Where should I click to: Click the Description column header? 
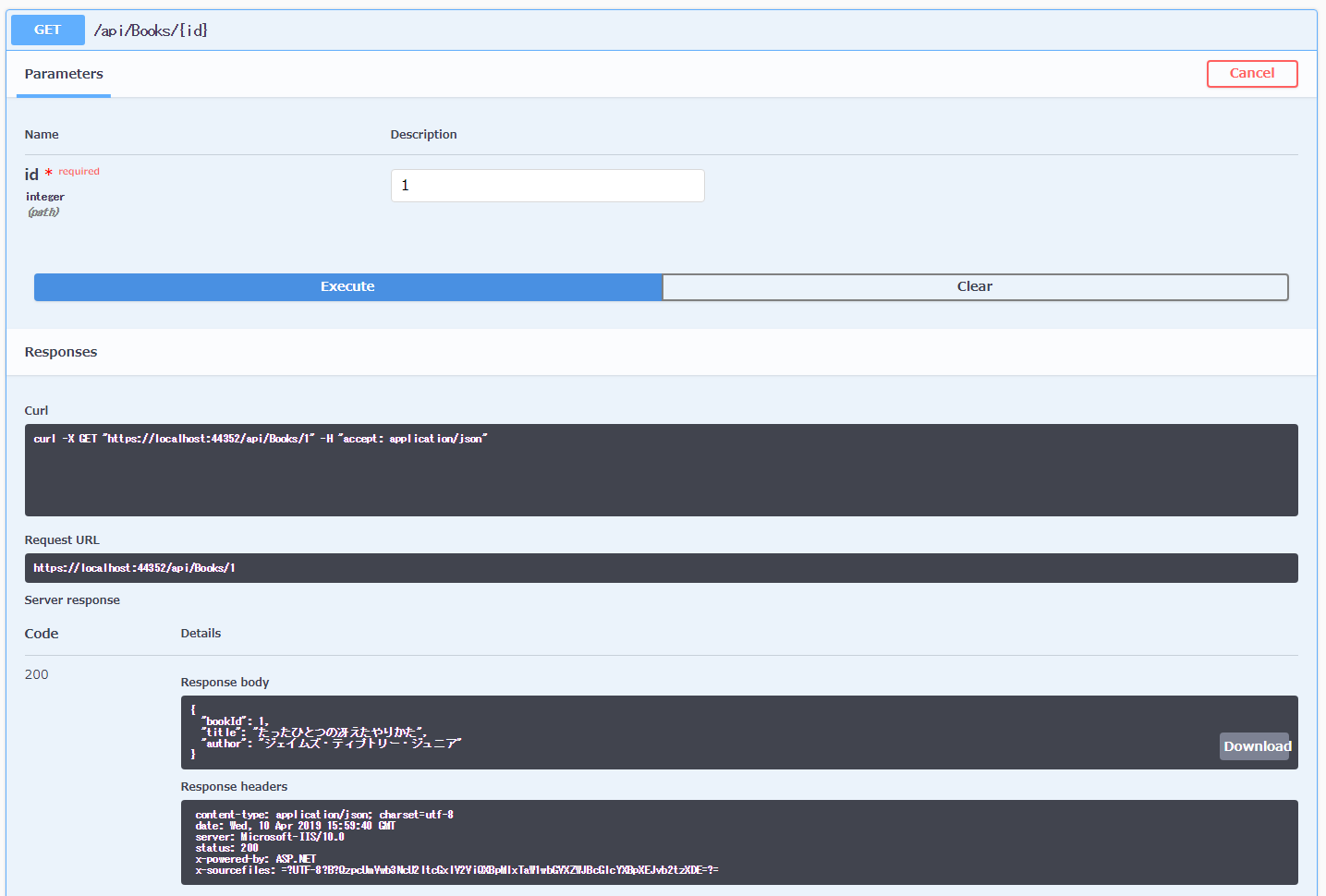coord(424,135)
